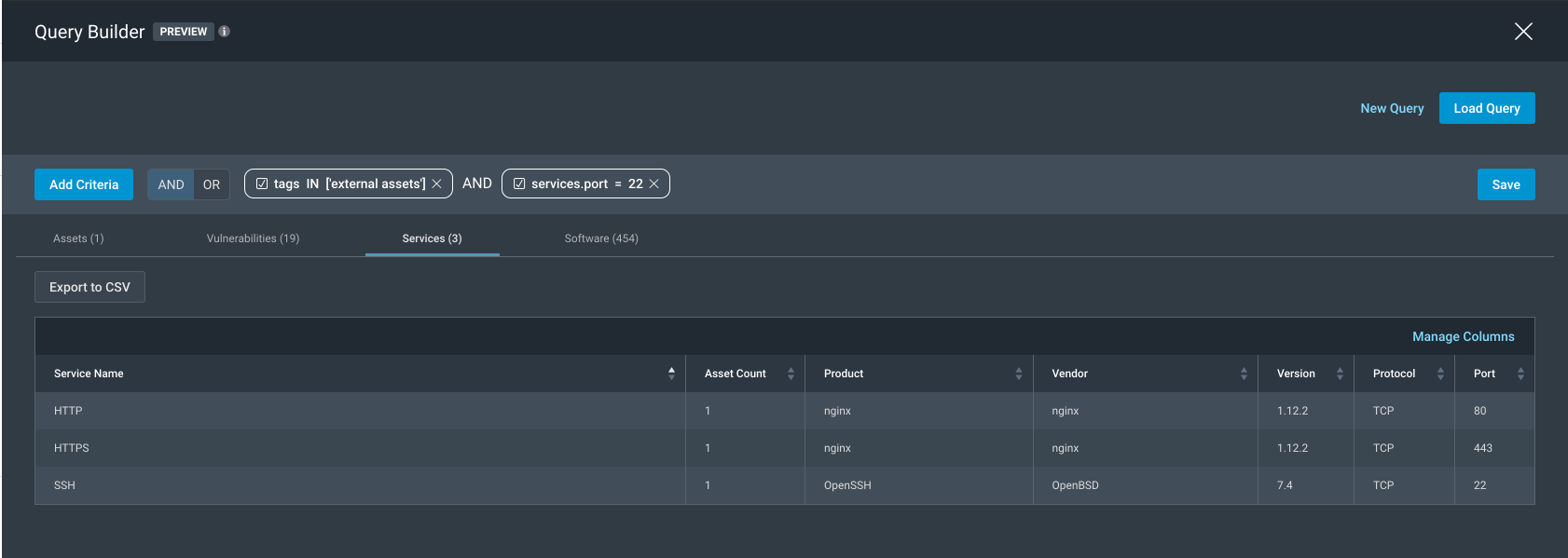Sort table by Port column
The width and height of the screenshot is (1568, 558).
click(x=1520, y=374)
